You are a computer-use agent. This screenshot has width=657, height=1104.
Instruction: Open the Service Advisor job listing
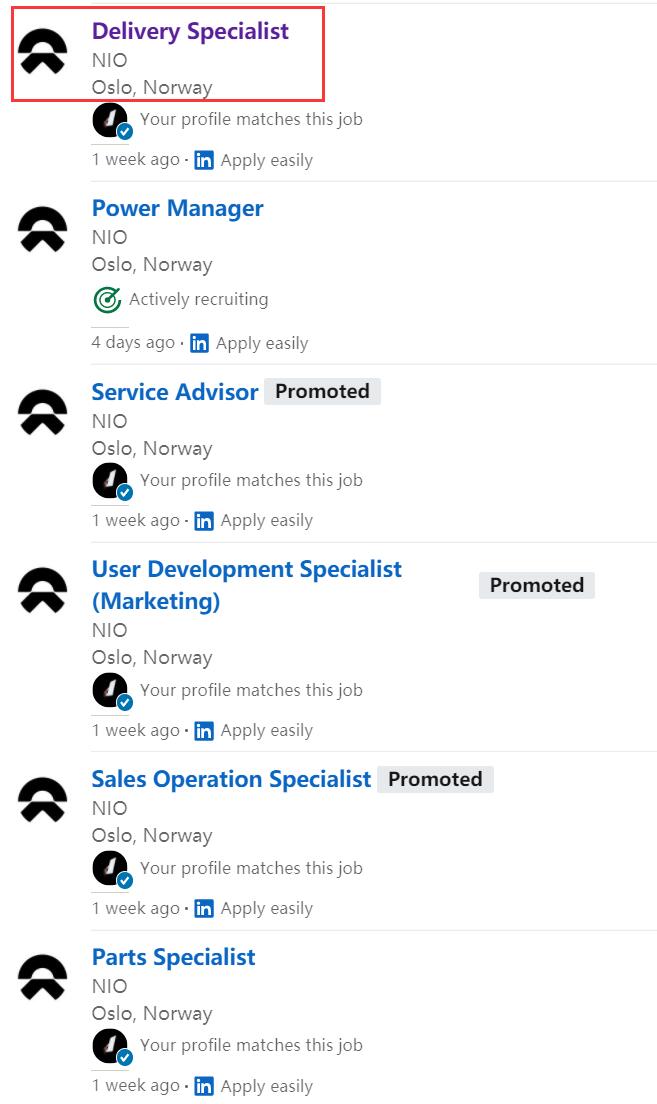175,392
